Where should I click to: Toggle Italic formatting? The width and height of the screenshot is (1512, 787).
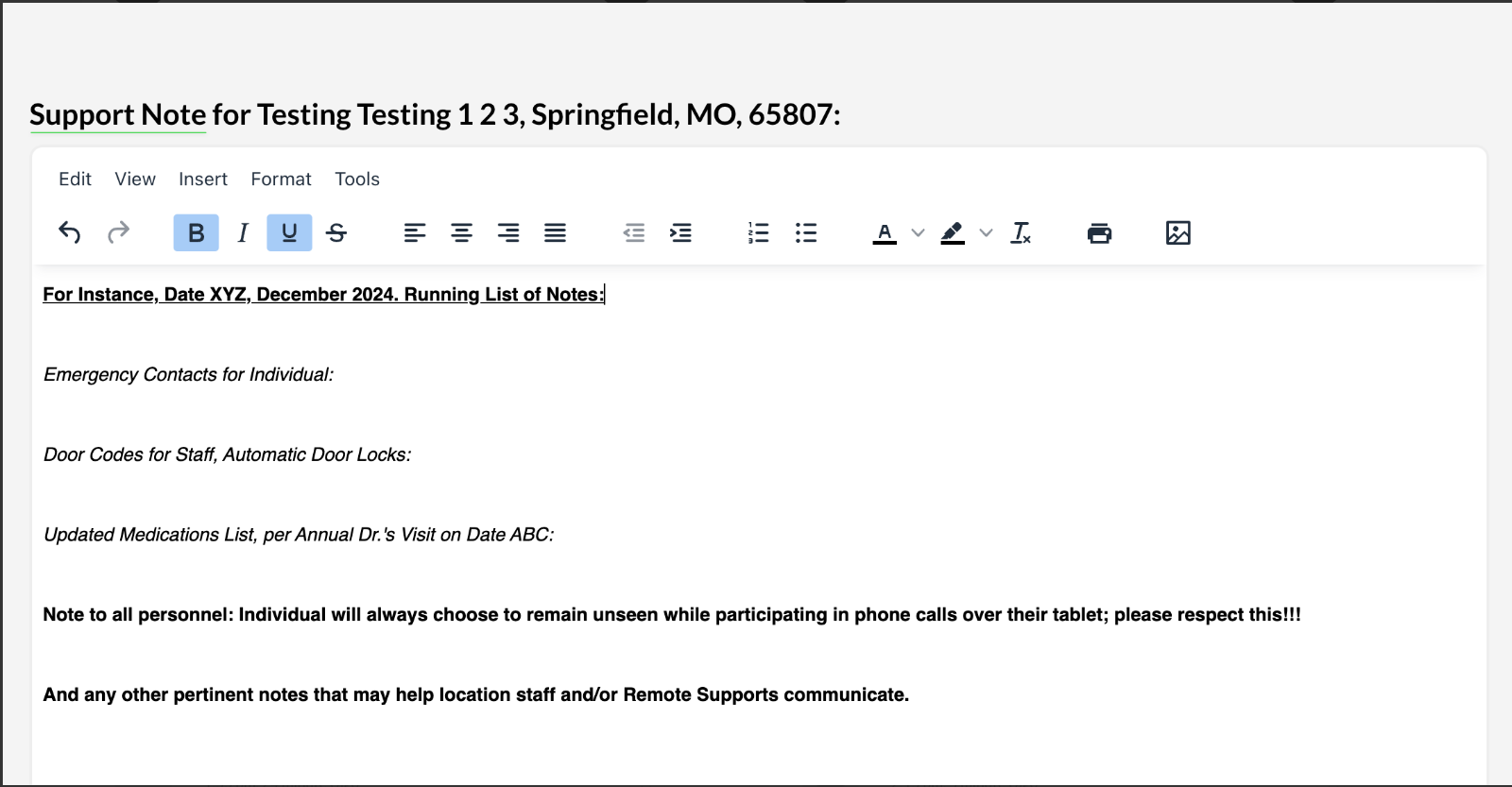243,232
